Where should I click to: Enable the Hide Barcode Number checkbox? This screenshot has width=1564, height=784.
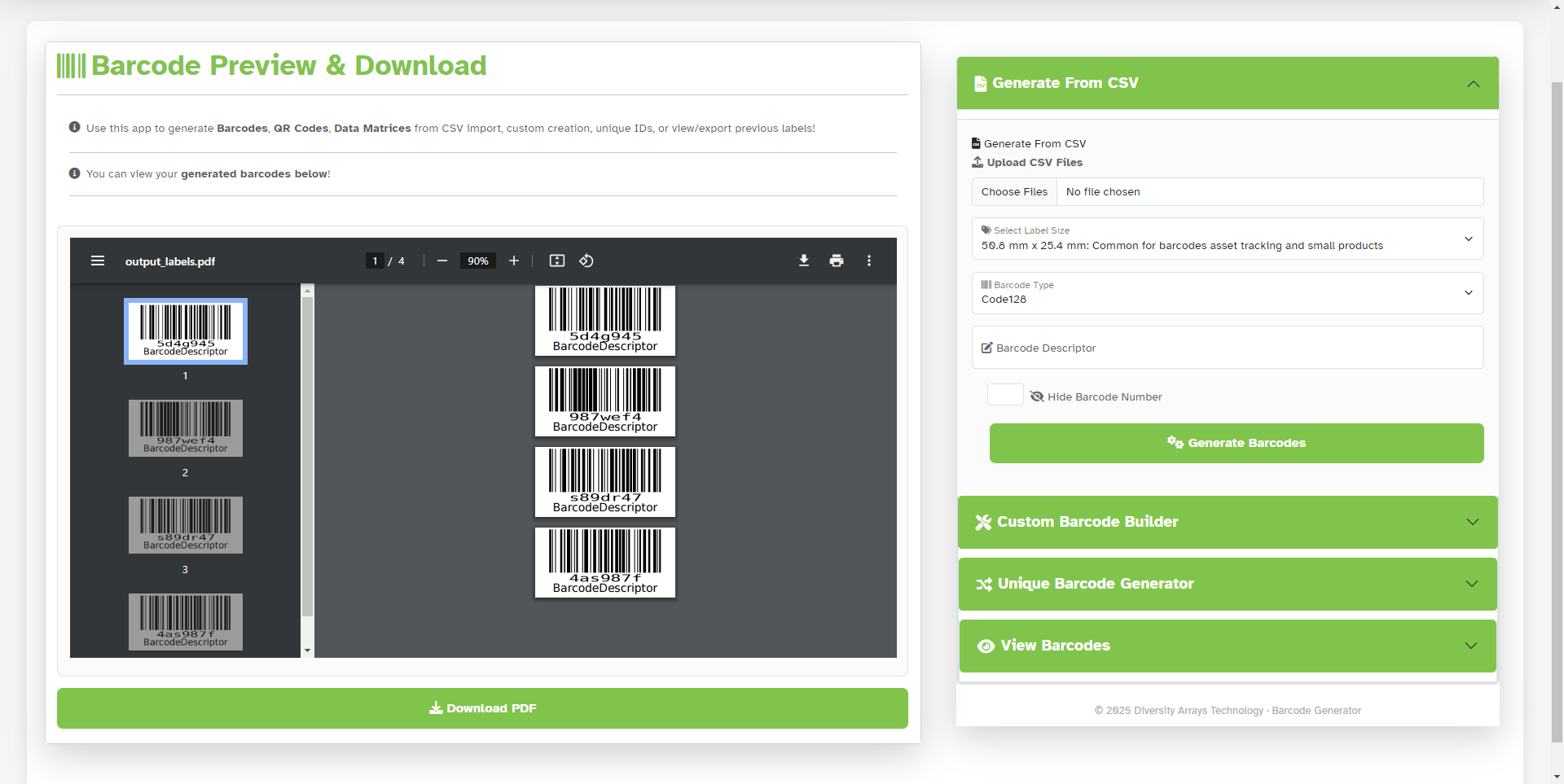pyautogui.click(x=1005, y=396)
